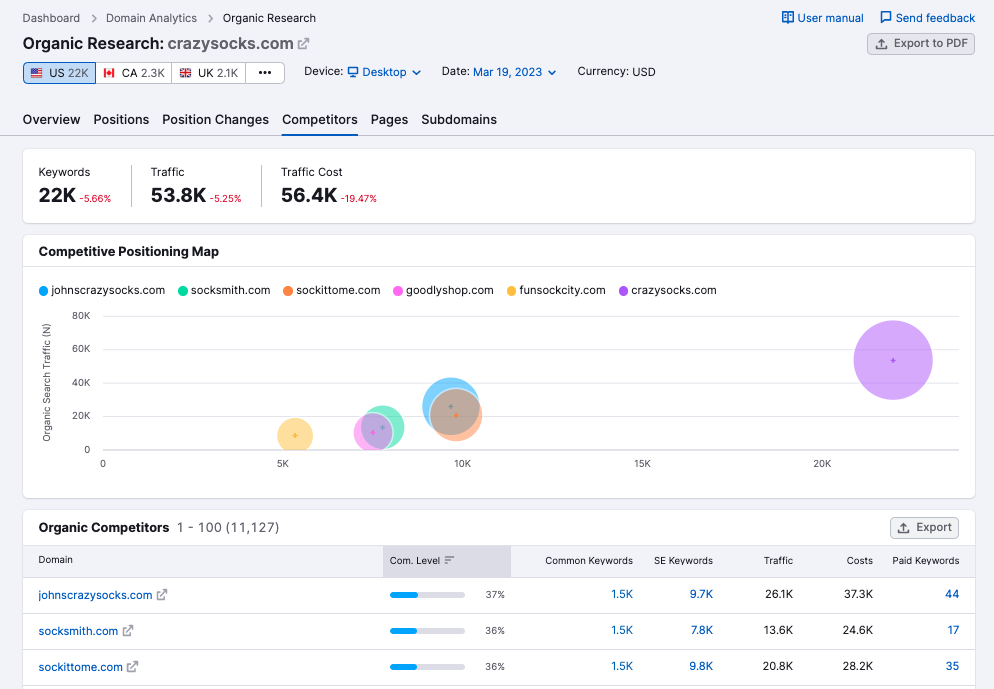The height and width of the screenshot is (689, 994).
Task: Click johnscrazysocks.com Paid Keywords value 44
Action: (x=952, y=595)
